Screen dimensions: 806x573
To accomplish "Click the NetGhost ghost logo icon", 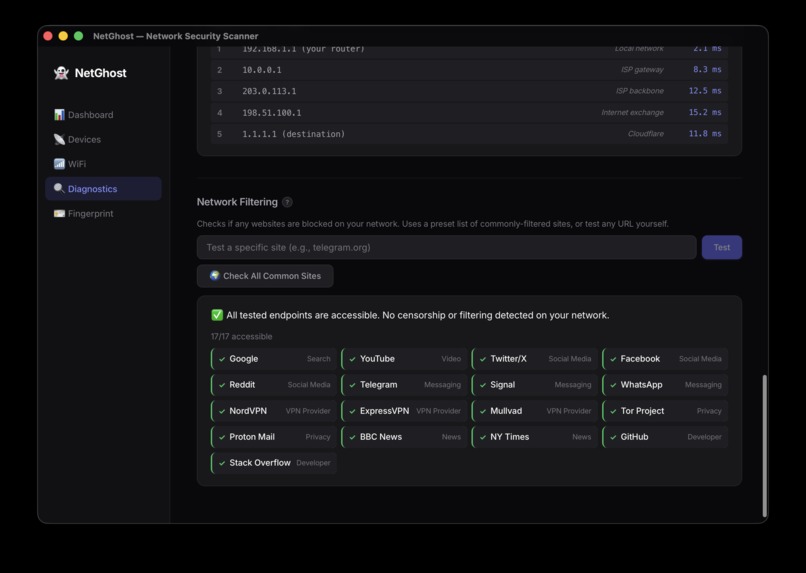I will point(61,73).
